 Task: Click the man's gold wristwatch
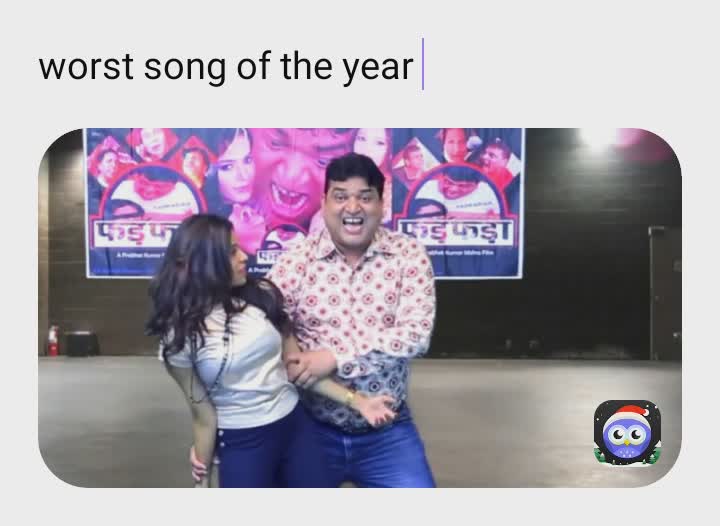350,397
